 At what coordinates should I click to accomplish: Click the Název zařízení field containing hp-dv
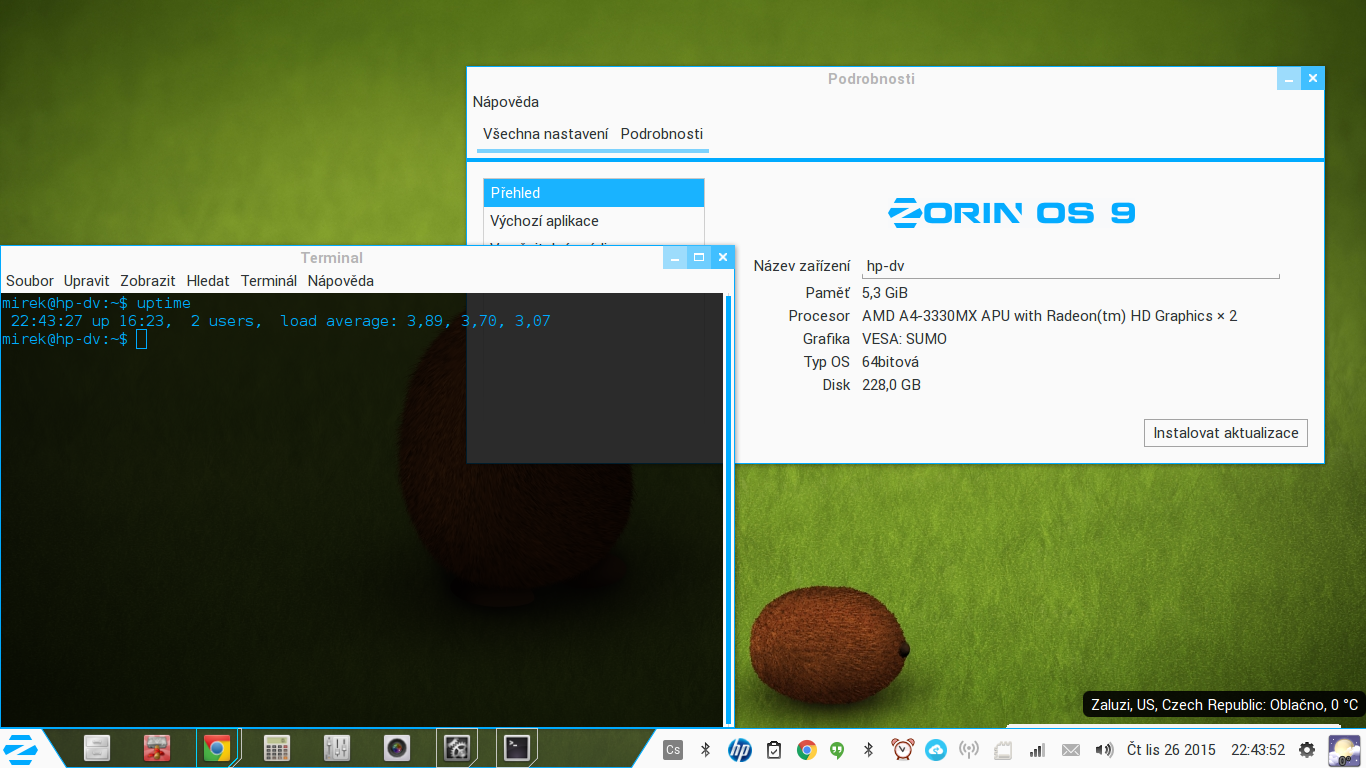click(1070, 266)
